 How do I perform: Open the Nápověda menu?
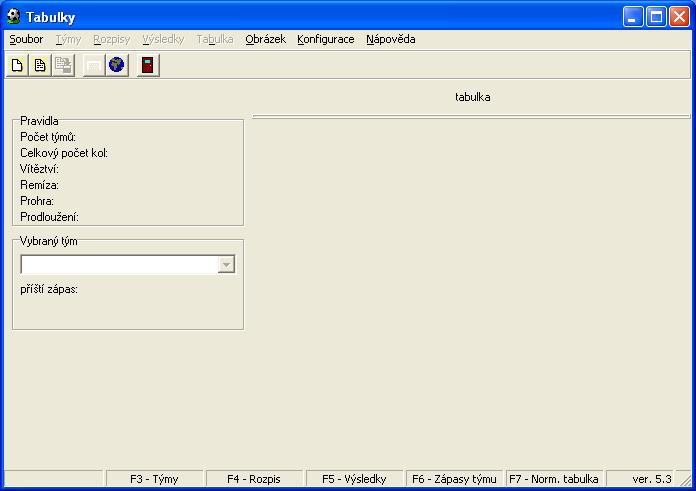[391, 40]
